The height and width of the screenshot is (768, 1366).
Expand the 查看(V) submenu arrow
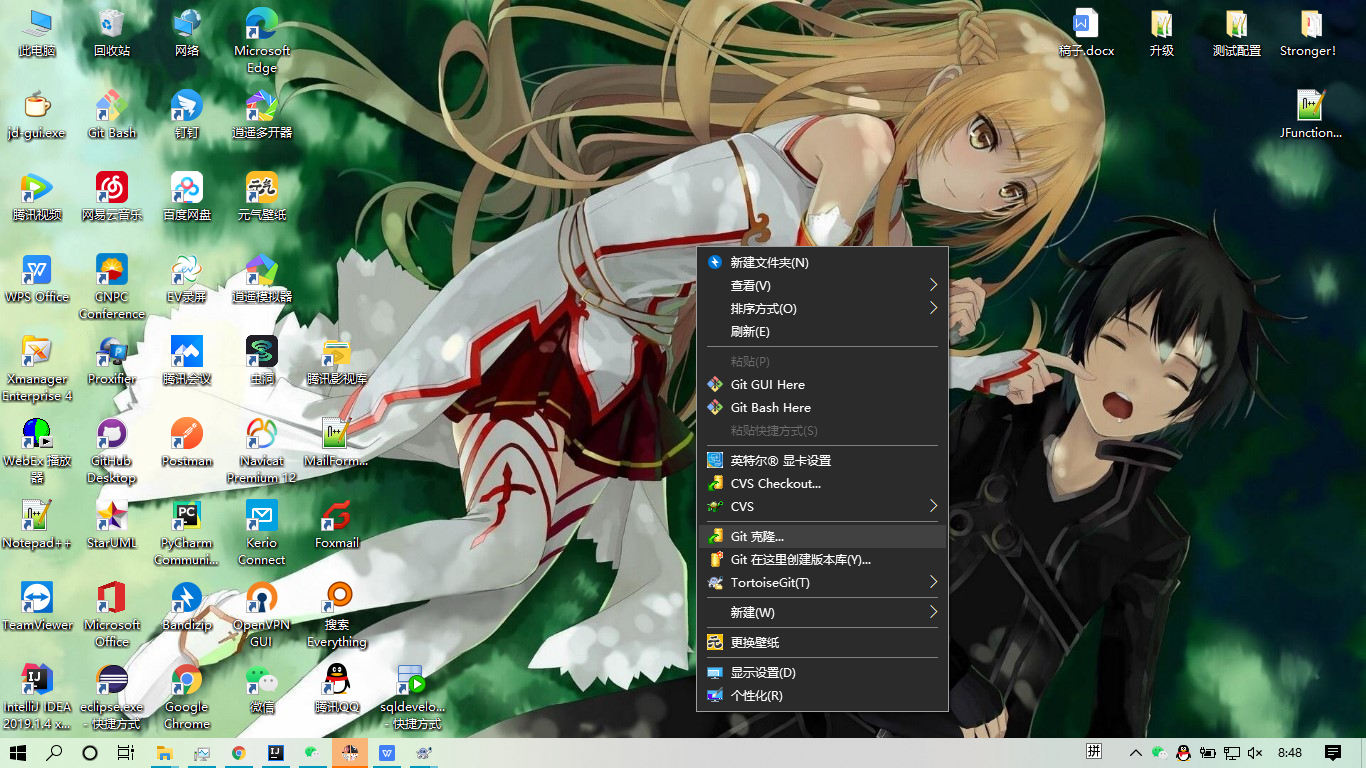933,285
